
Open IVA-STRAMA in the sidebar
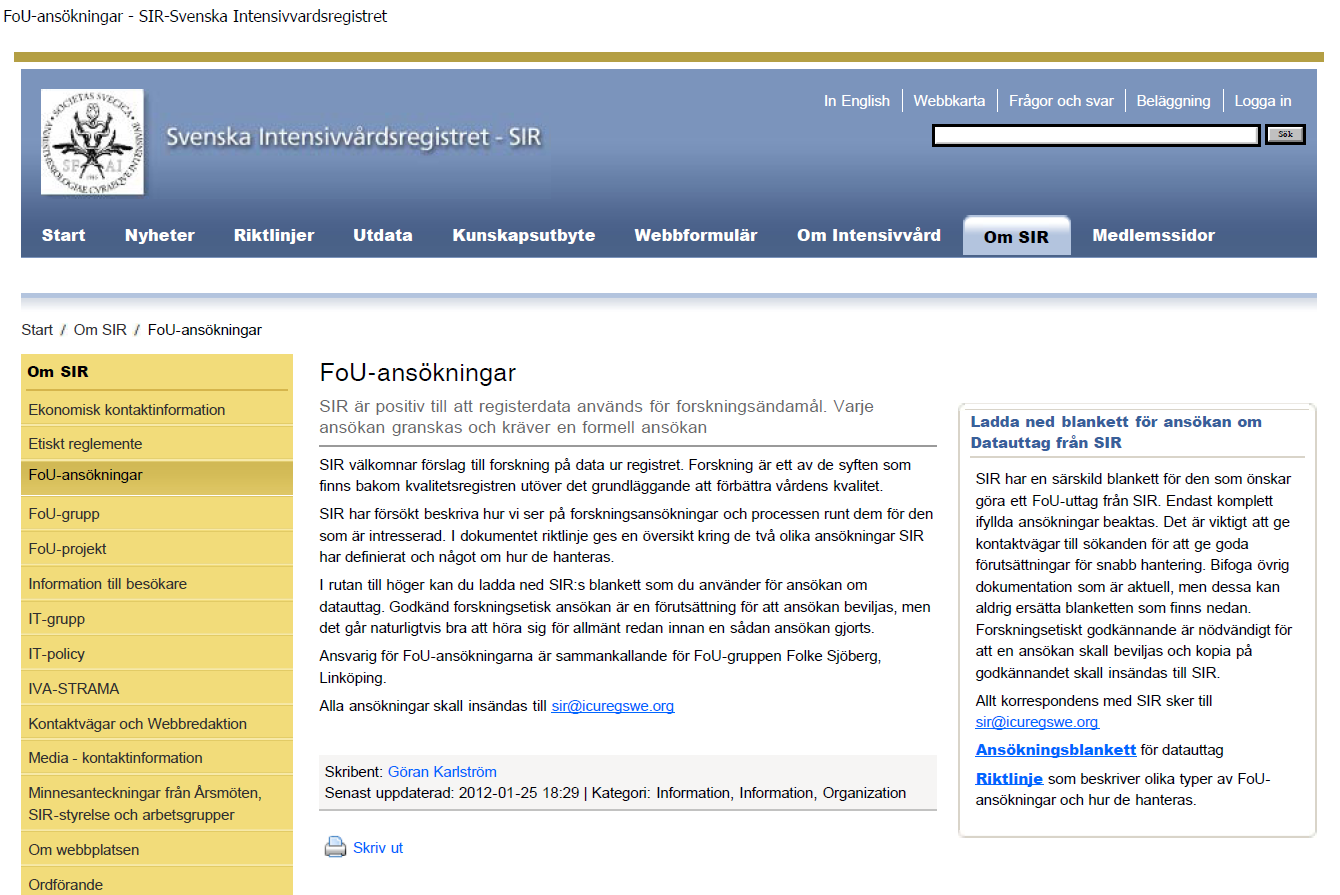point(74,689)
